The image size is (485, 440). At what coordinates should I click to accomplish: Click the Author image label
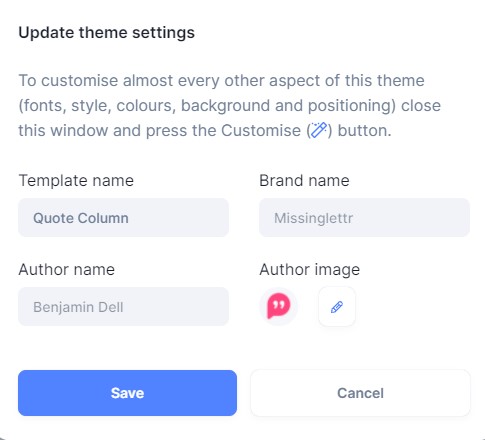pos(310,269)
